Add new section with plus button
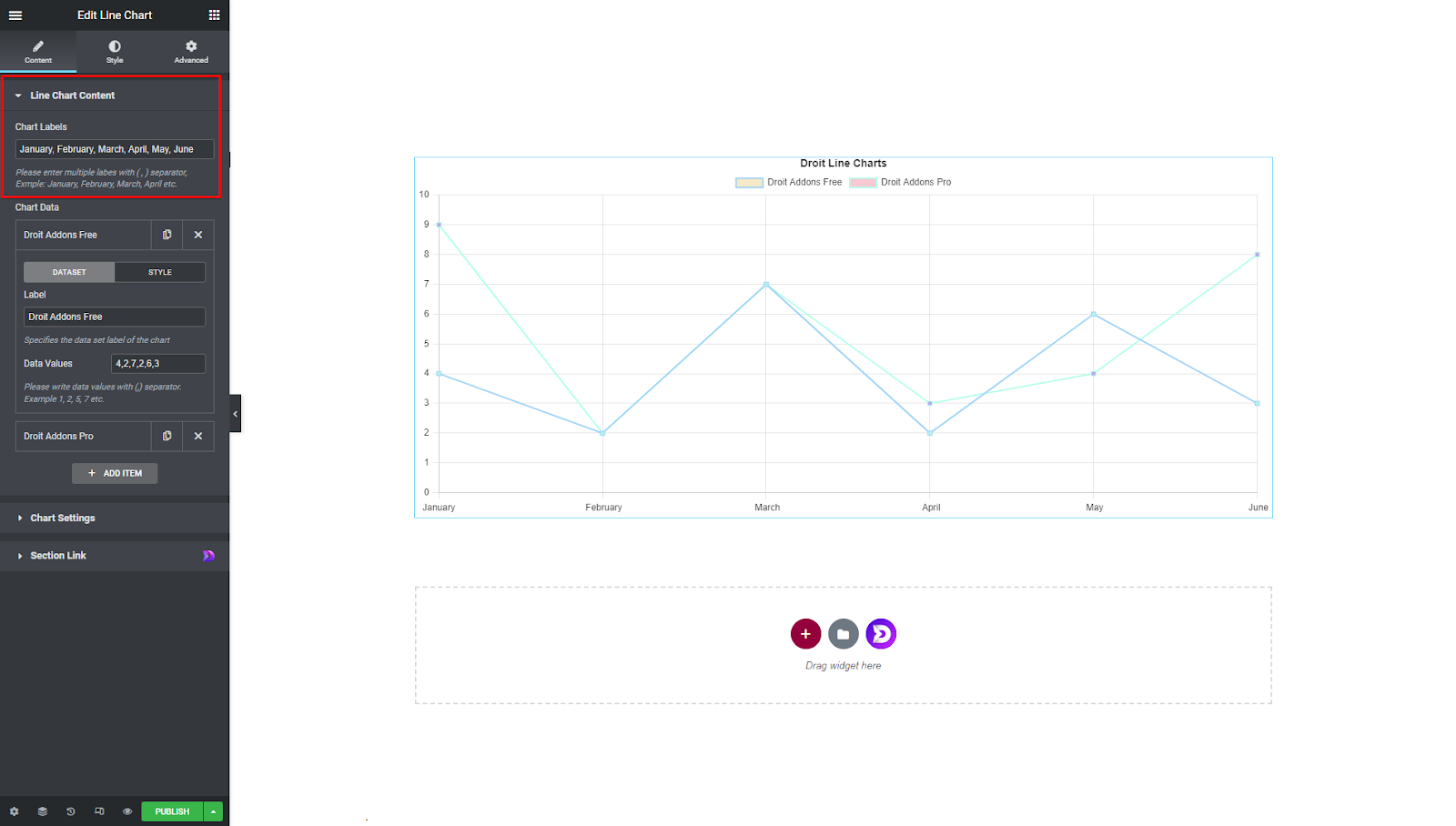 pyautogui.click(x=805, y=634)
